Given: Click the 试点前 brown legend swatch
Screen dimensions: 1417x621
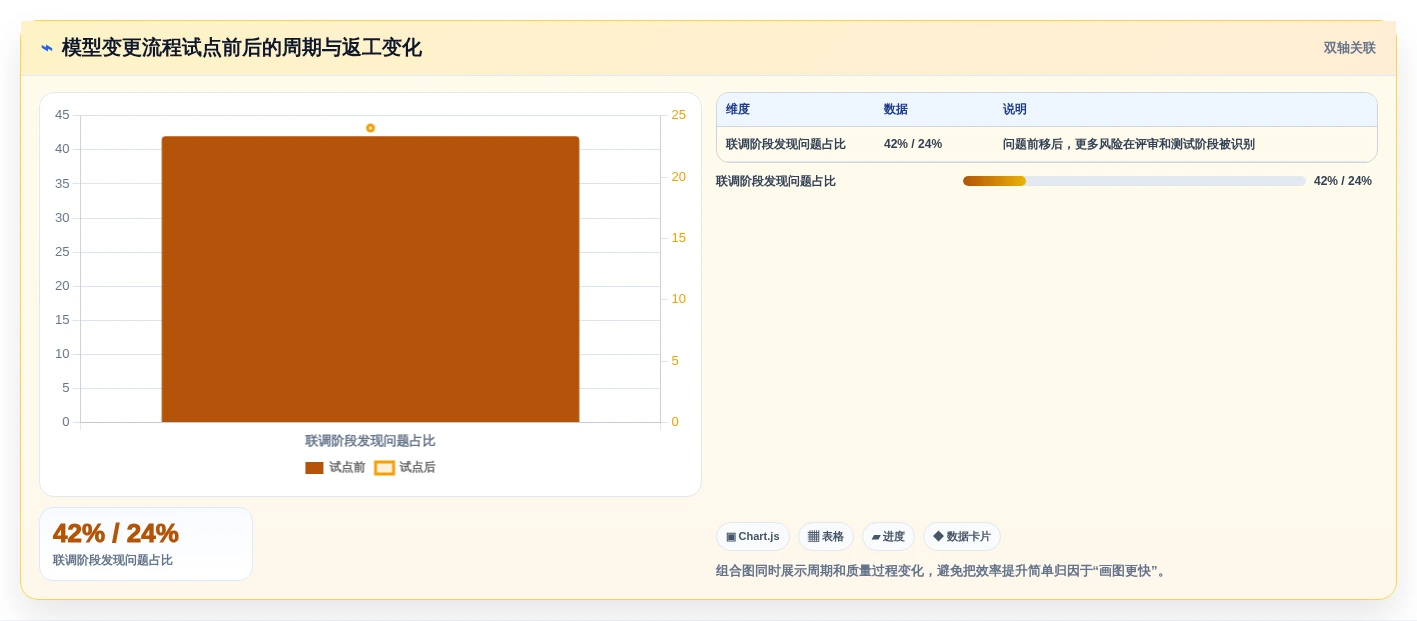Looking at the screenshot, I should coord(314,468).
